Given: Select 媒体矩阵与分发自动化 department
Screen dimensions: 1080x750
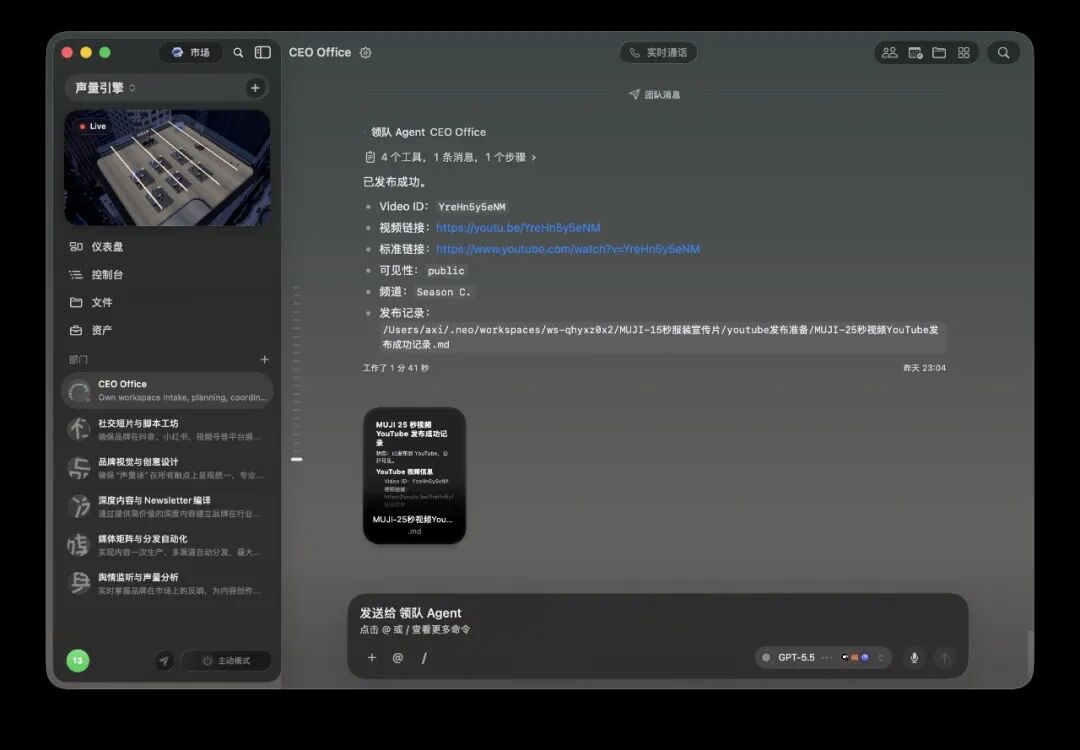Looking at the screenshot, I should pyautogui.click(x=167, y=545).
